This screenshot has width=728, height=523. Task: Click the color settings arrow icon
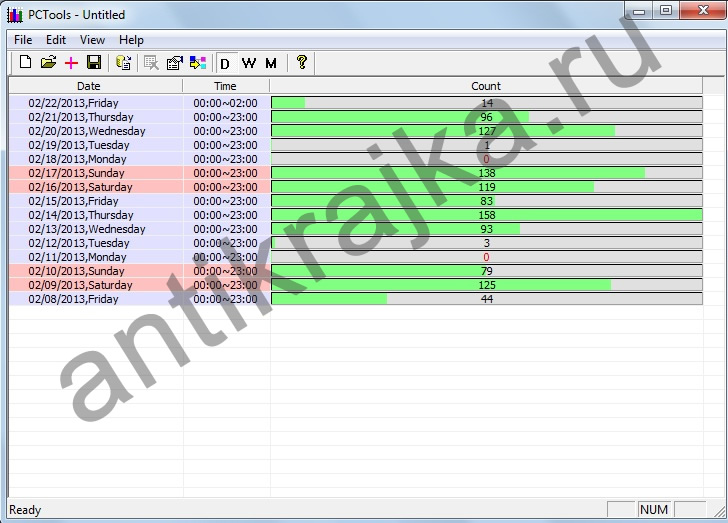click(x=197, y=63)
